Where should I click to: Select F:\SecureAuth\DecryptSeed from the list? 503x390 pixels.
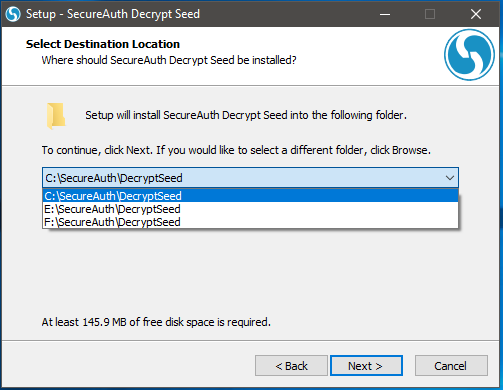(x=250, y=222)
